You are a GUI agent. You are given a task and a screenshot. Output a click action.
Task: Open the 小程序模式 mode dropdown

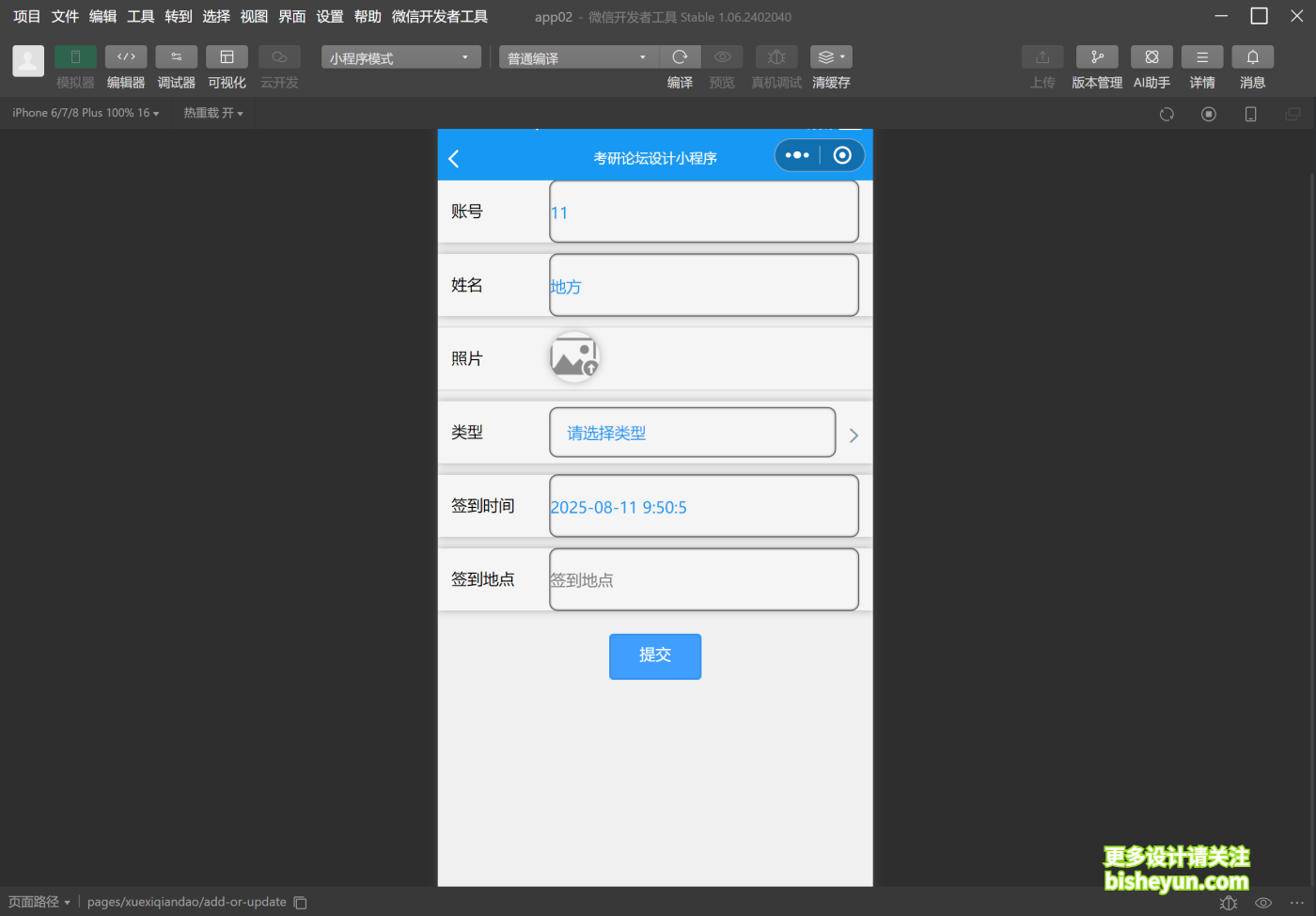pyautogui.click(x=400, y=56)
